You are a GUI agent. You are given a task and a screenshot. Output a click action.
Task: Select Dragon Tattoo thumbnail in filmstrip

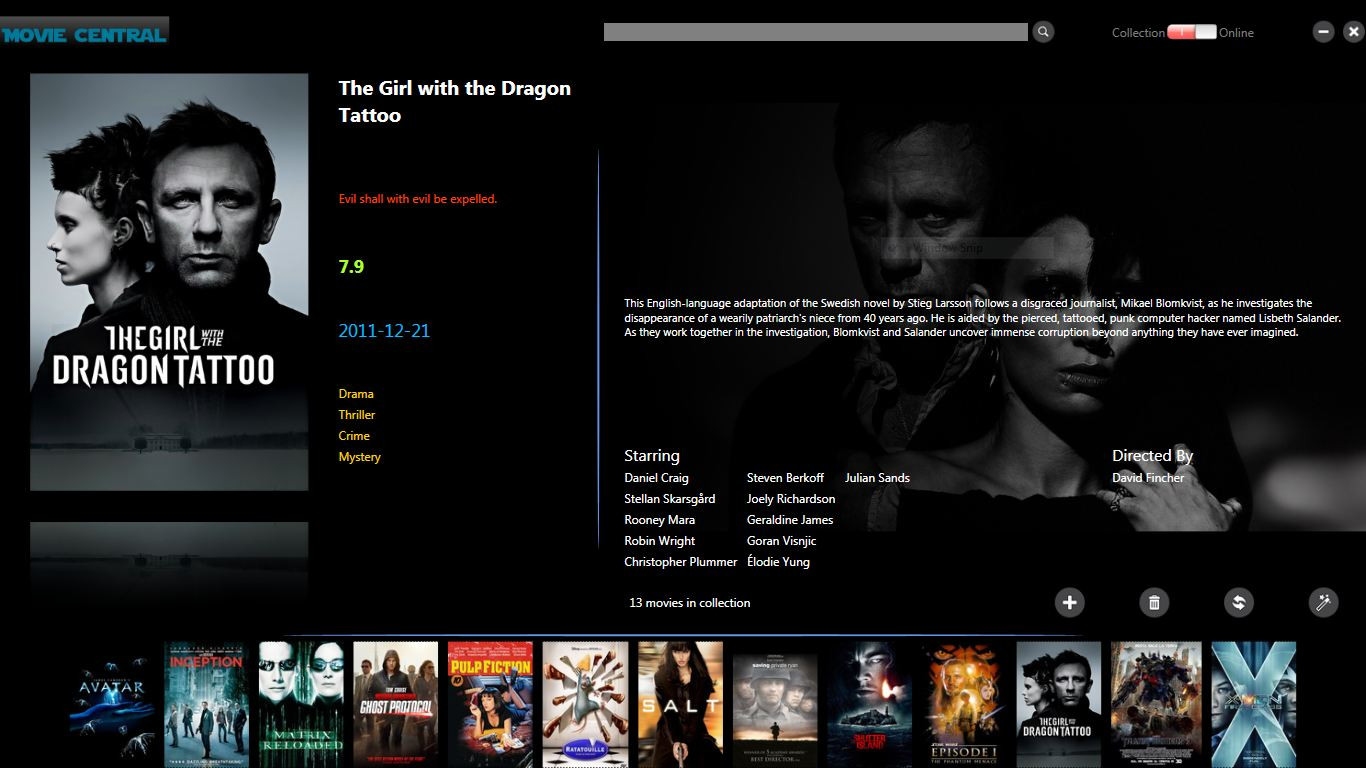(1059, 704)
